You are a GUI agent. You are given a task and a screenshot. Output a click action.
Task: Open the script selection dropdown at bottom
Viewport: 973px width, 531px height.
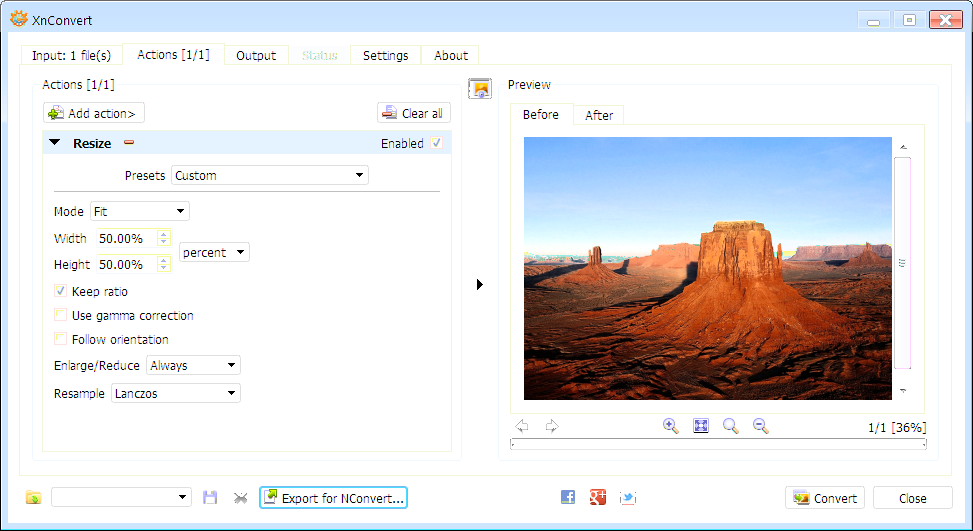[x=121, y=498]
